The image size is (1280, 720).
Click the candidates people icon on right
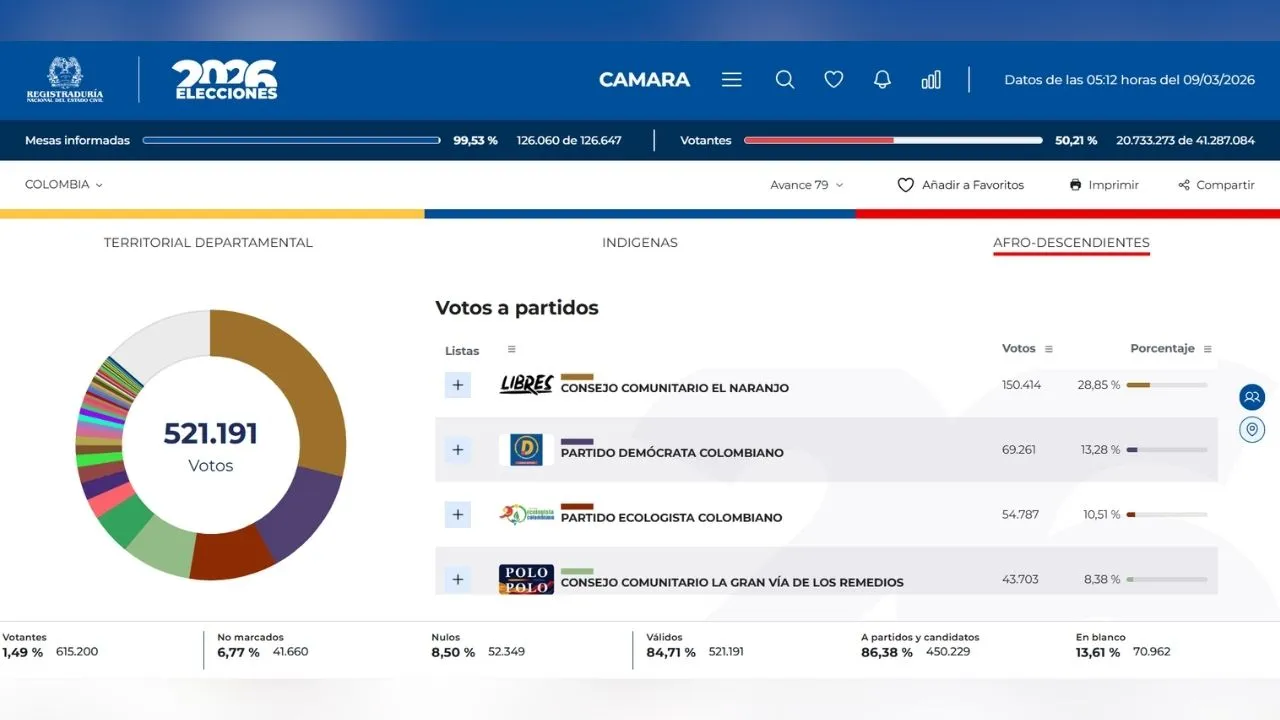pyautogui.click(x=1251, y=397)
